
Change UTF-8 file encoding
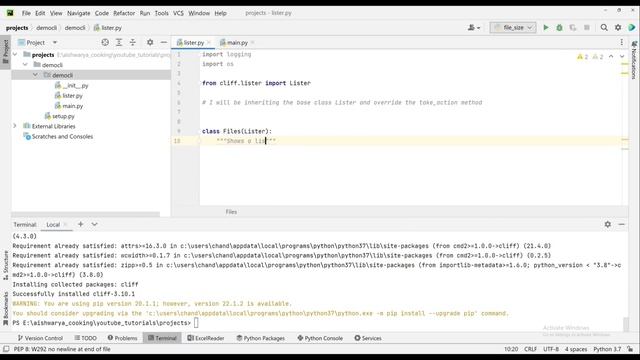coord(551,349)
